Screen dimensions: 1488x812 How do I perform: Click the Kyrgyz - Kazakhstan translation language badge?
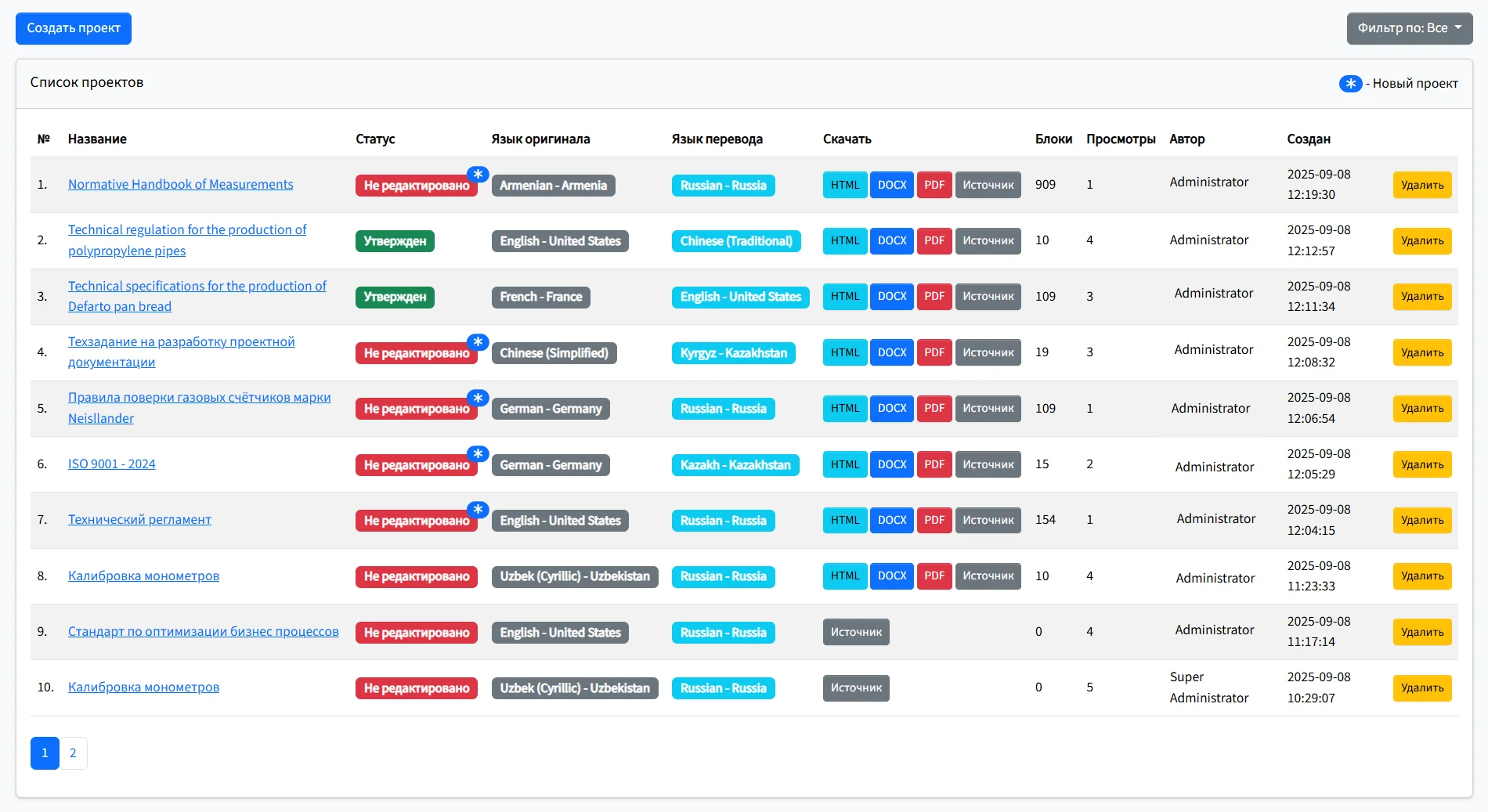[733, 353]
